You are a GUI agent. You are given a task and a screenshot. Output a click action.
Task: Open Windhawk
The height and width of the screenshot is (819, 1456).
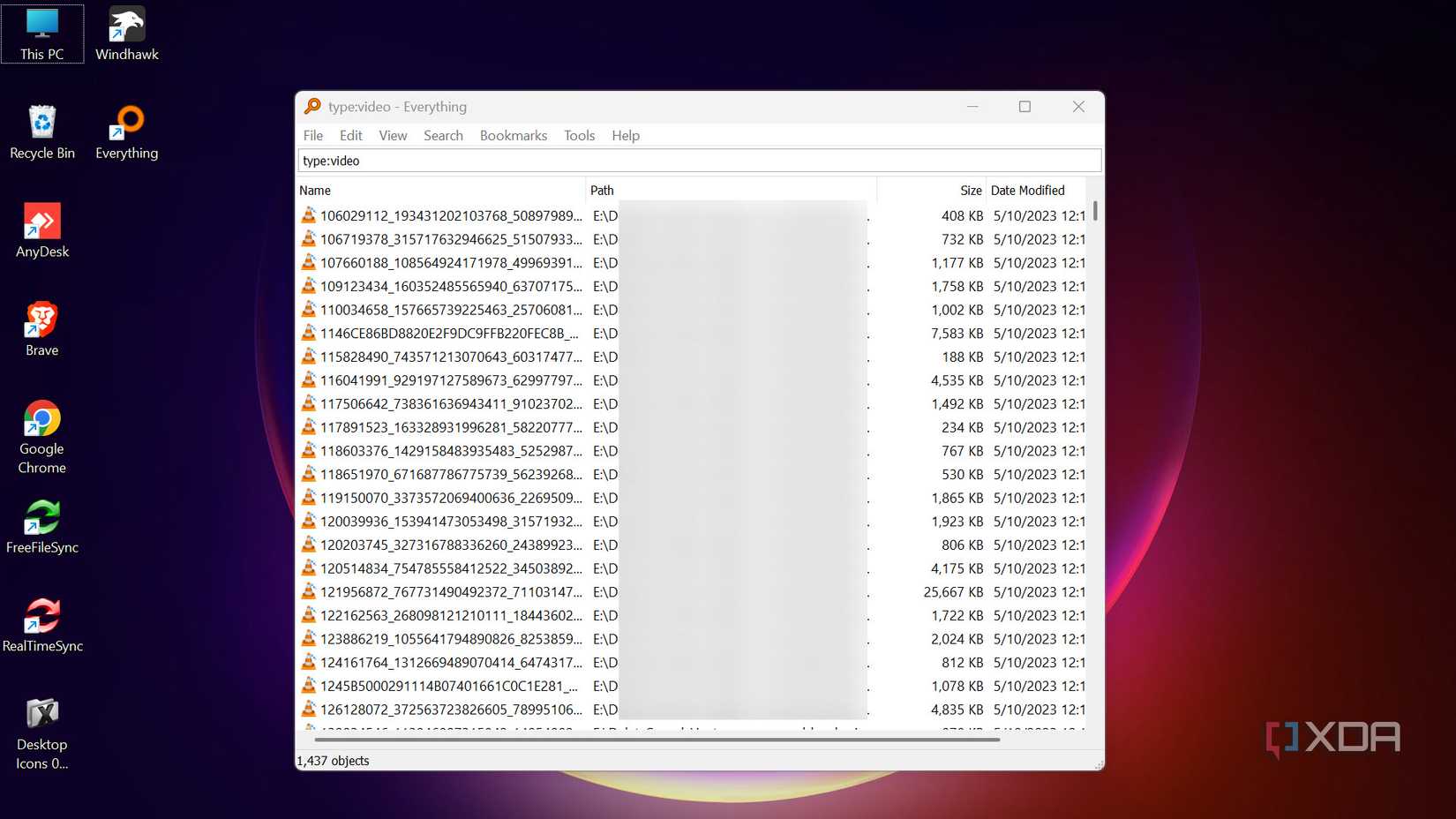point(126,25)
